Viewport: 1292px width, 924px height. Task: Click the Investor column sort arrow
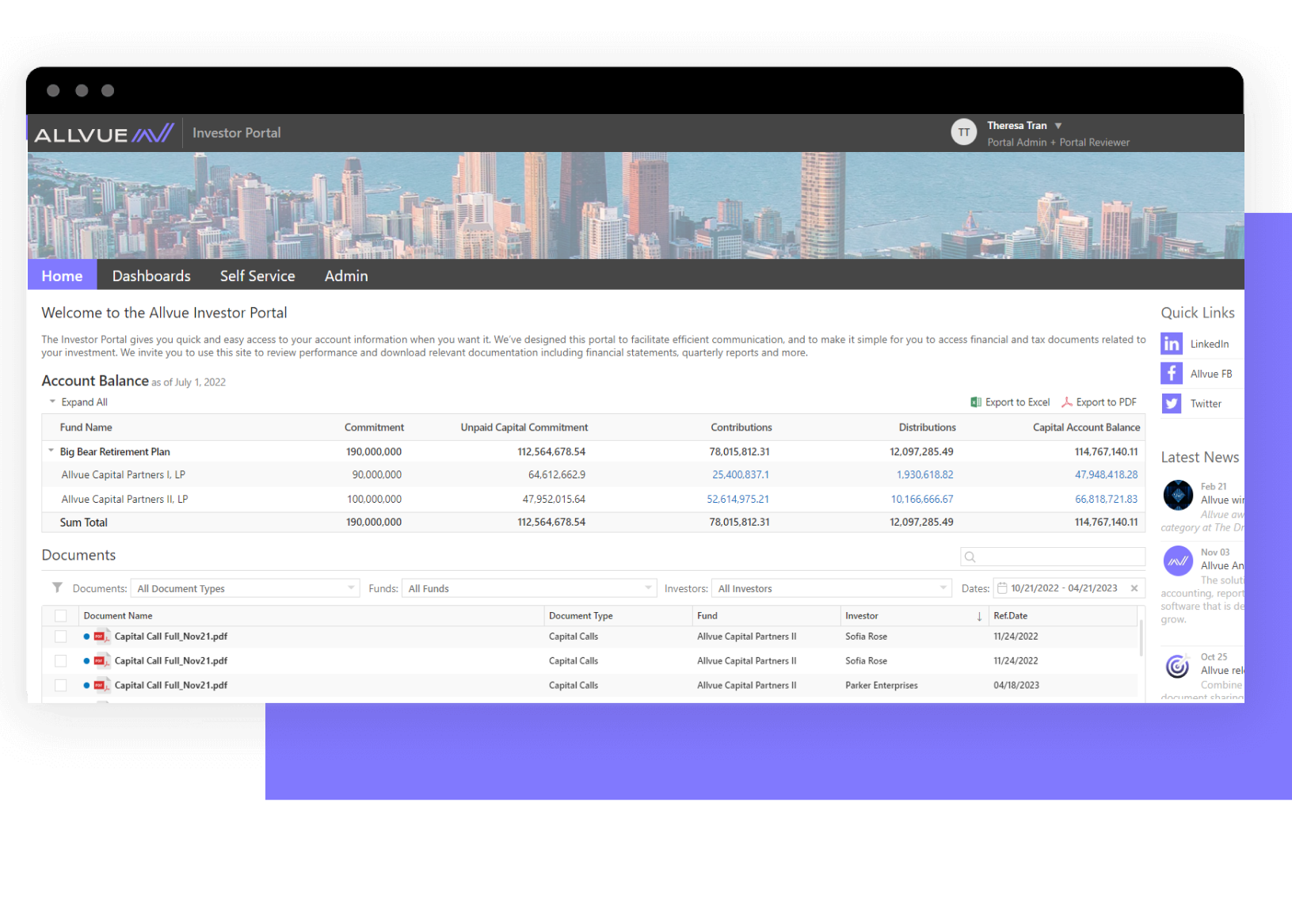(979, 617)
